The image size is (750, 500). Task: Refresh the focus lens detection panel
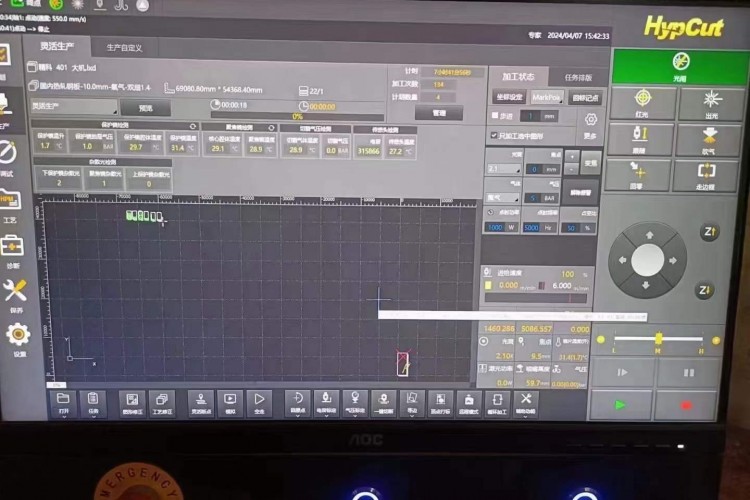pos(272,128)
